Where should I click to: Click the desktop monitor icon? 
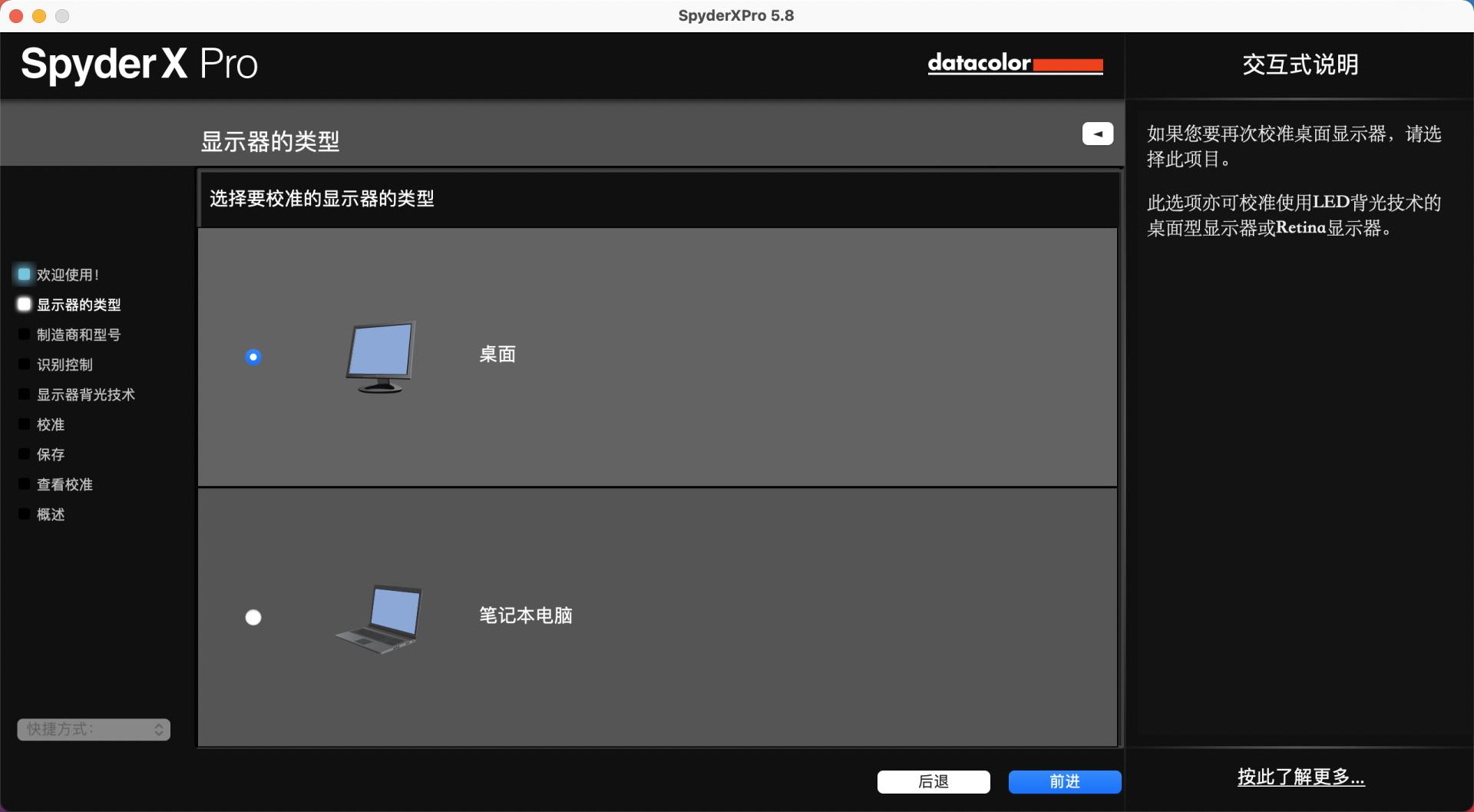(x=380, y=357)
